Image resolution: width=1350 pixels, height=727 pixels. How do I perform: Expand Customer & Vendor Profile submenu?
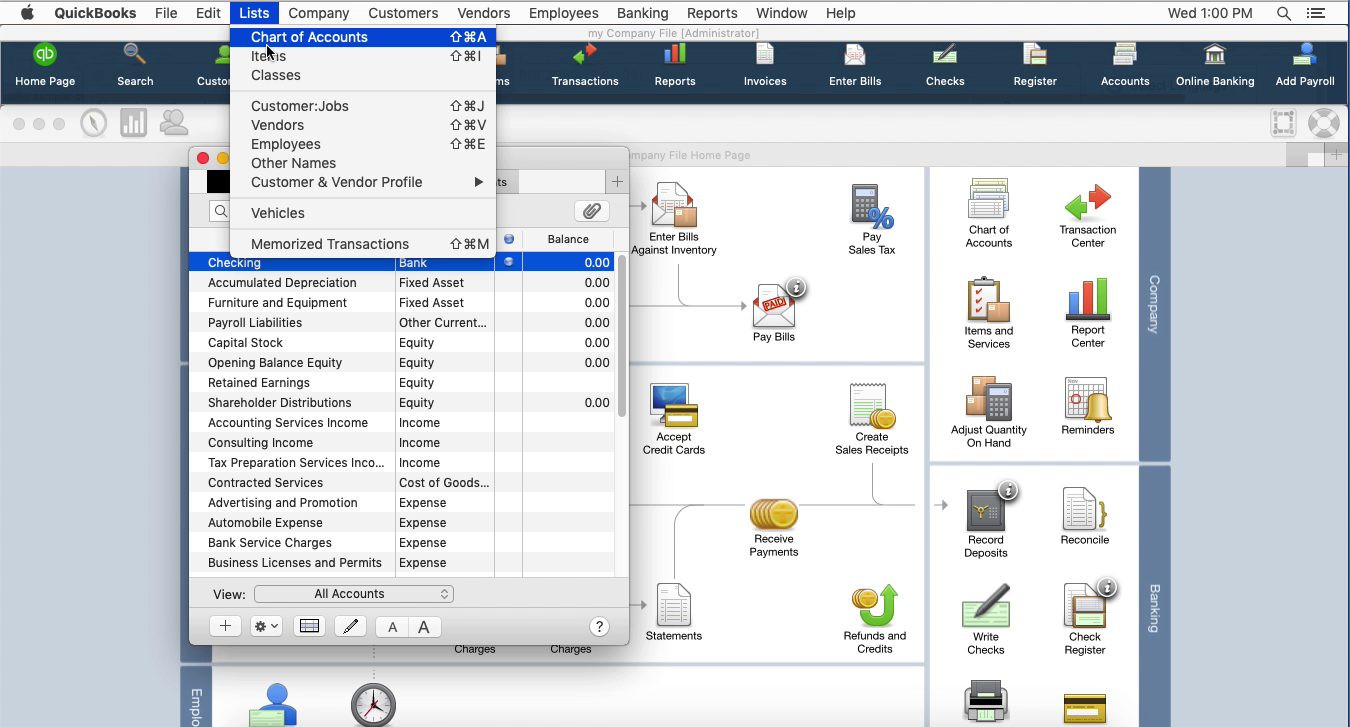point(363,182)
